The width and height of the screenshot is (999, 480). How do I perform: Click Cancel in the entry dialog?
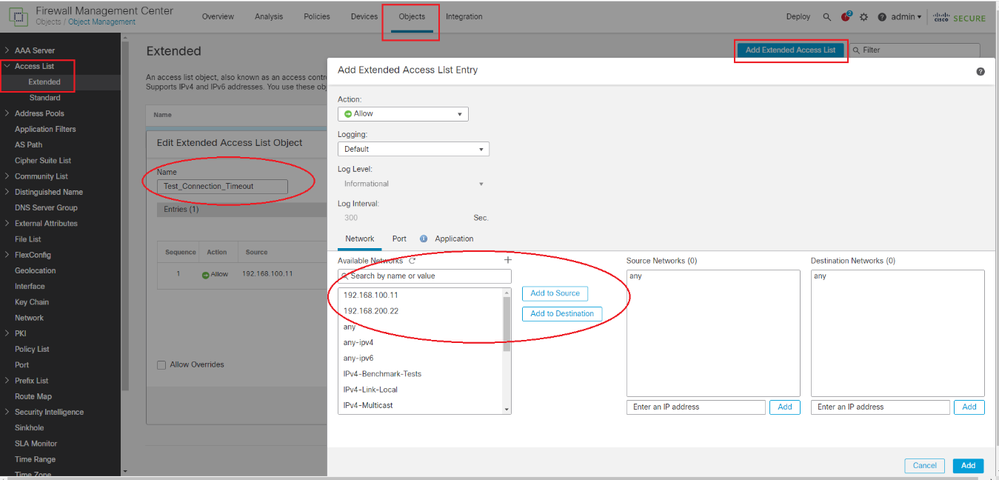(924, 466)
